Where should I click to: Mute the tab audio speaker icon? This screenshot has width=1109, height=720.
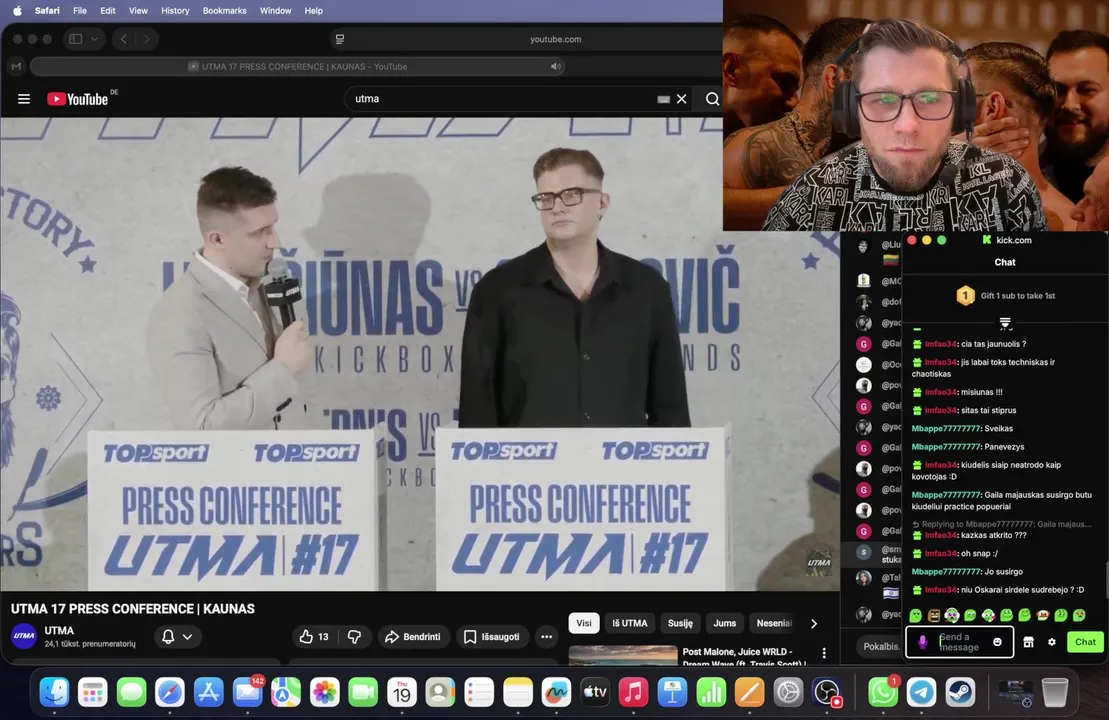(556, 66)
